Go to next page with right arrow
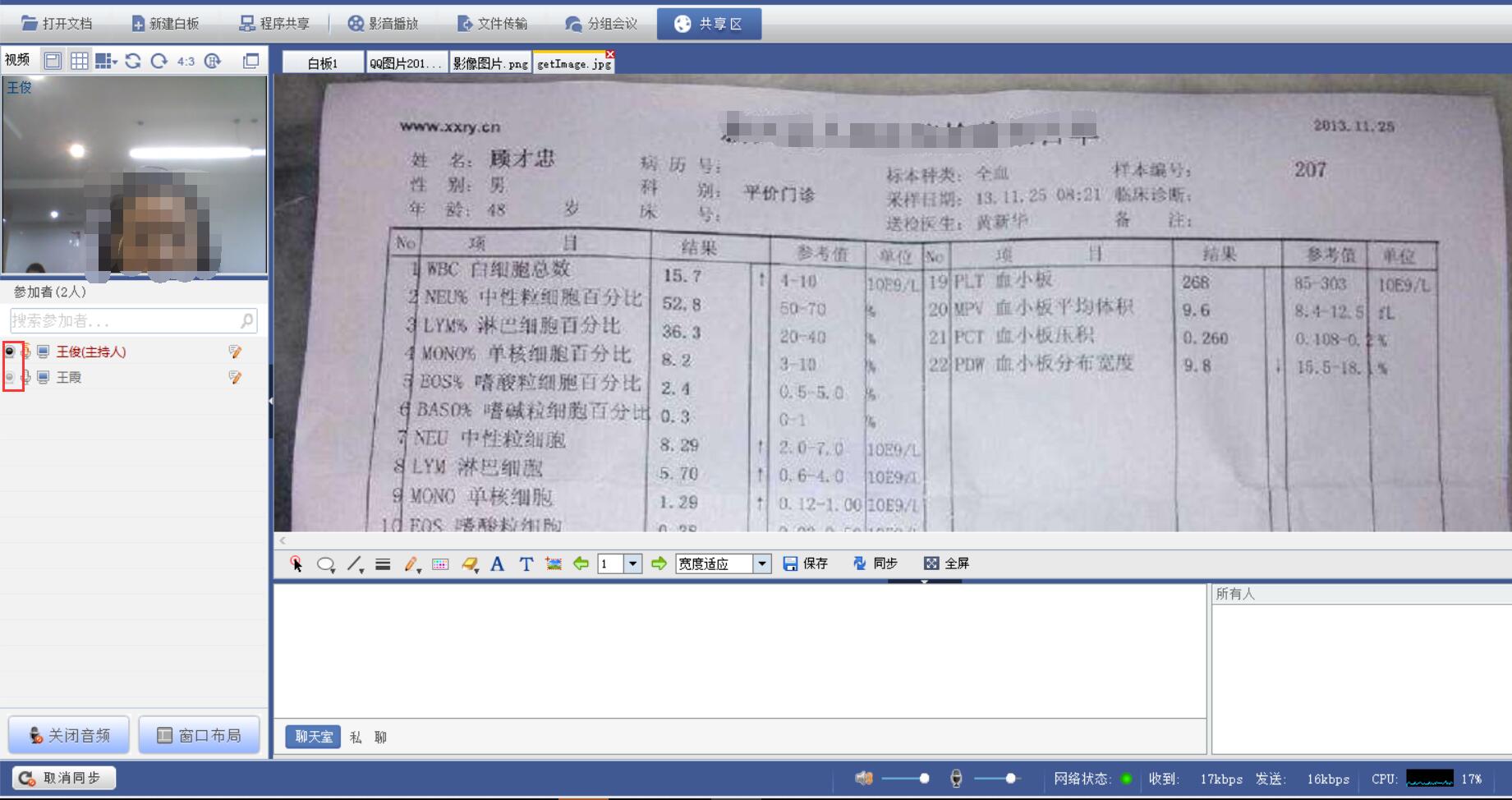The image size is (1512, 800). pos(659,563)
